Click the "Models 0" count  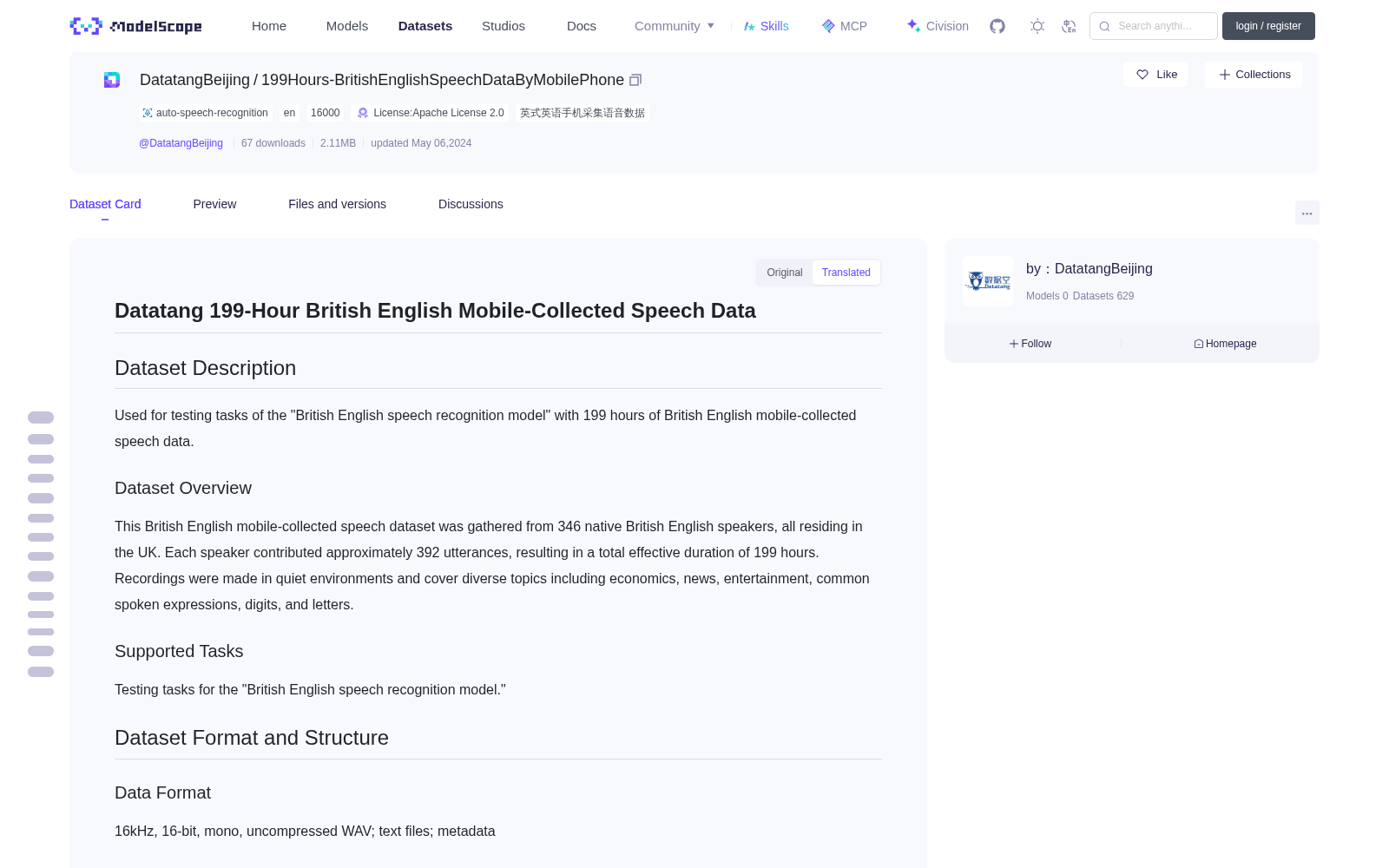point(1047,296)
